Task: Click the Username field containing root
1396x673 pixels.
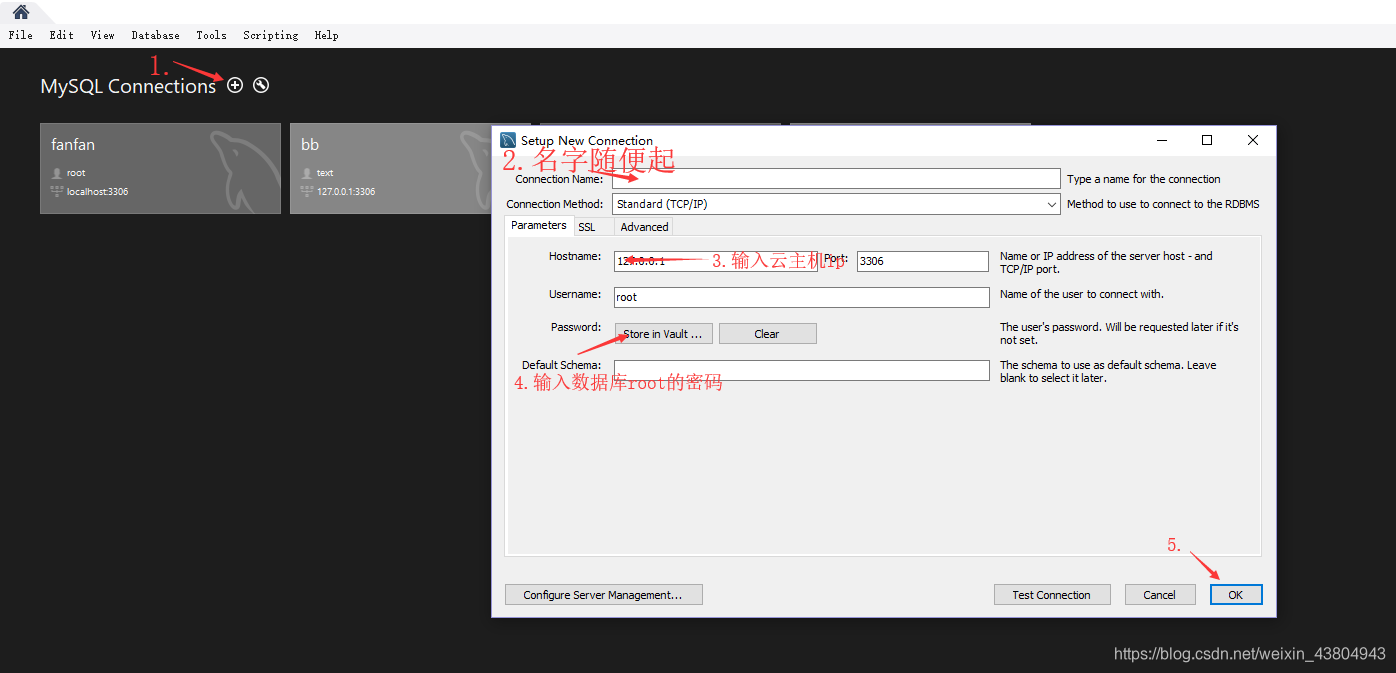Action: point(801,297)
